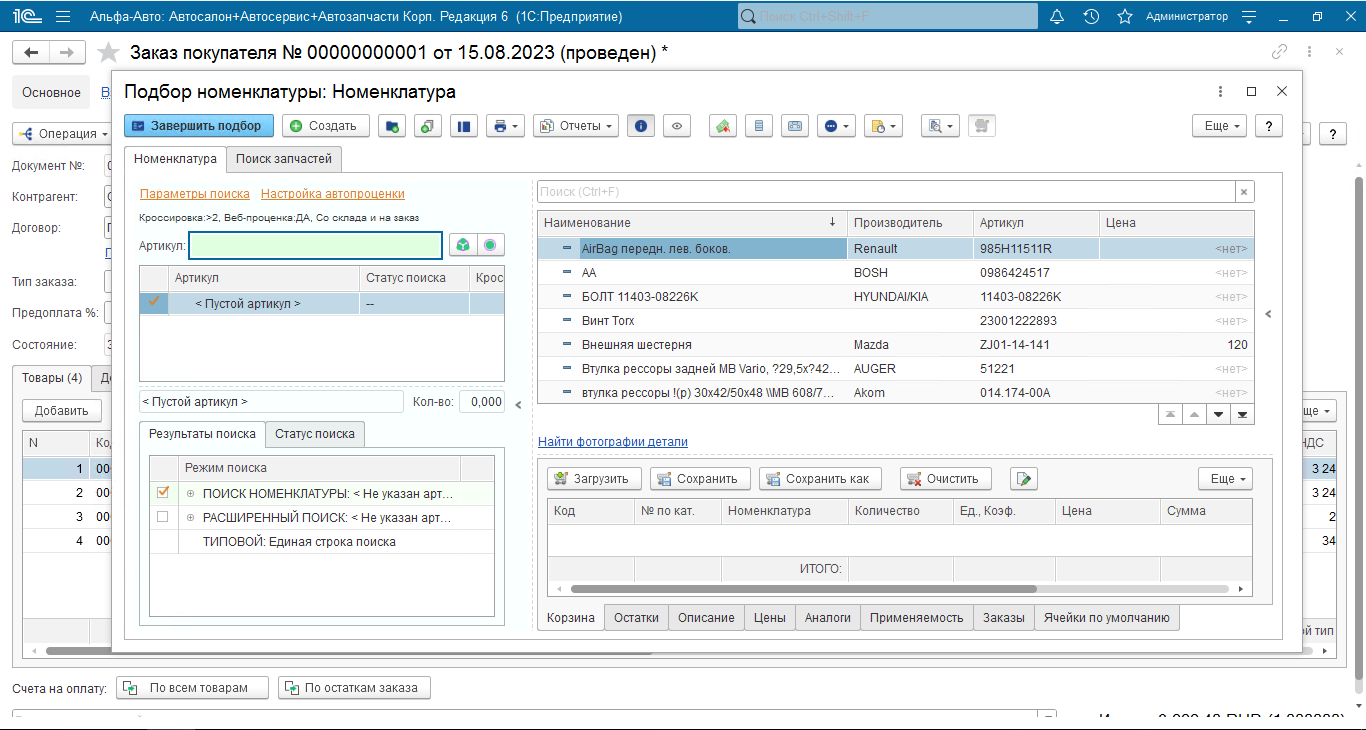Click the vertical scrollbar of the order window
The image size is (1366, 730).
[x=1359, y=430]
